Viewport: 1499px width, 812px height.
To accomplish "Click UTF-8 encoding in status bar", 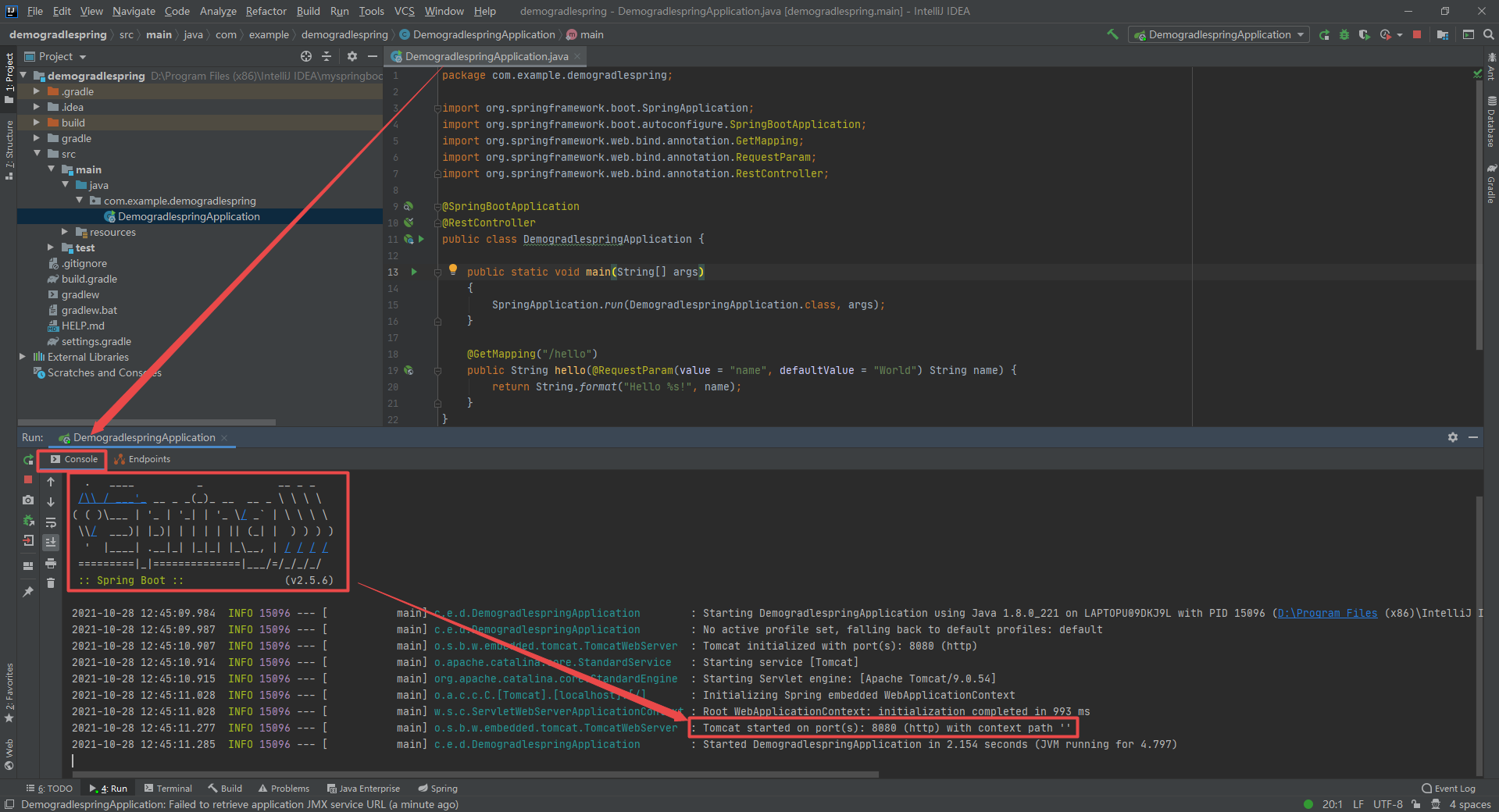I will [1387, 804].
